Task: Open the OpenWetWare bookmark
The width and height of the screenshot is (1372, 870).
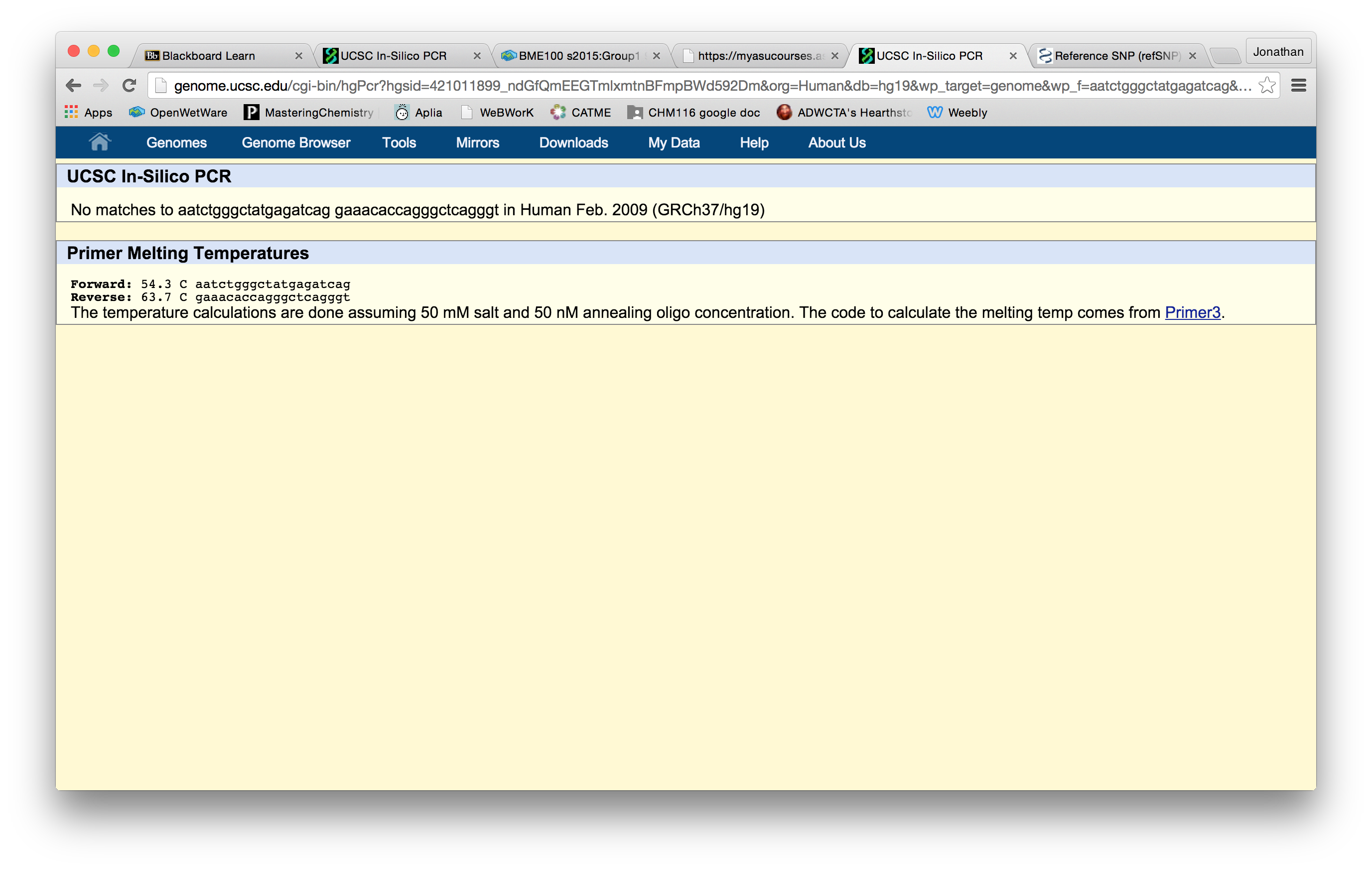Action: (x=178, y=112)
